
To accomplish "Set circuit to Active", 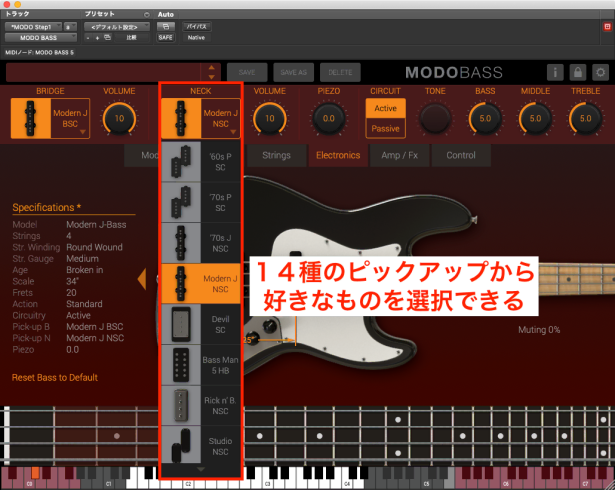I will tap(386, 108).
